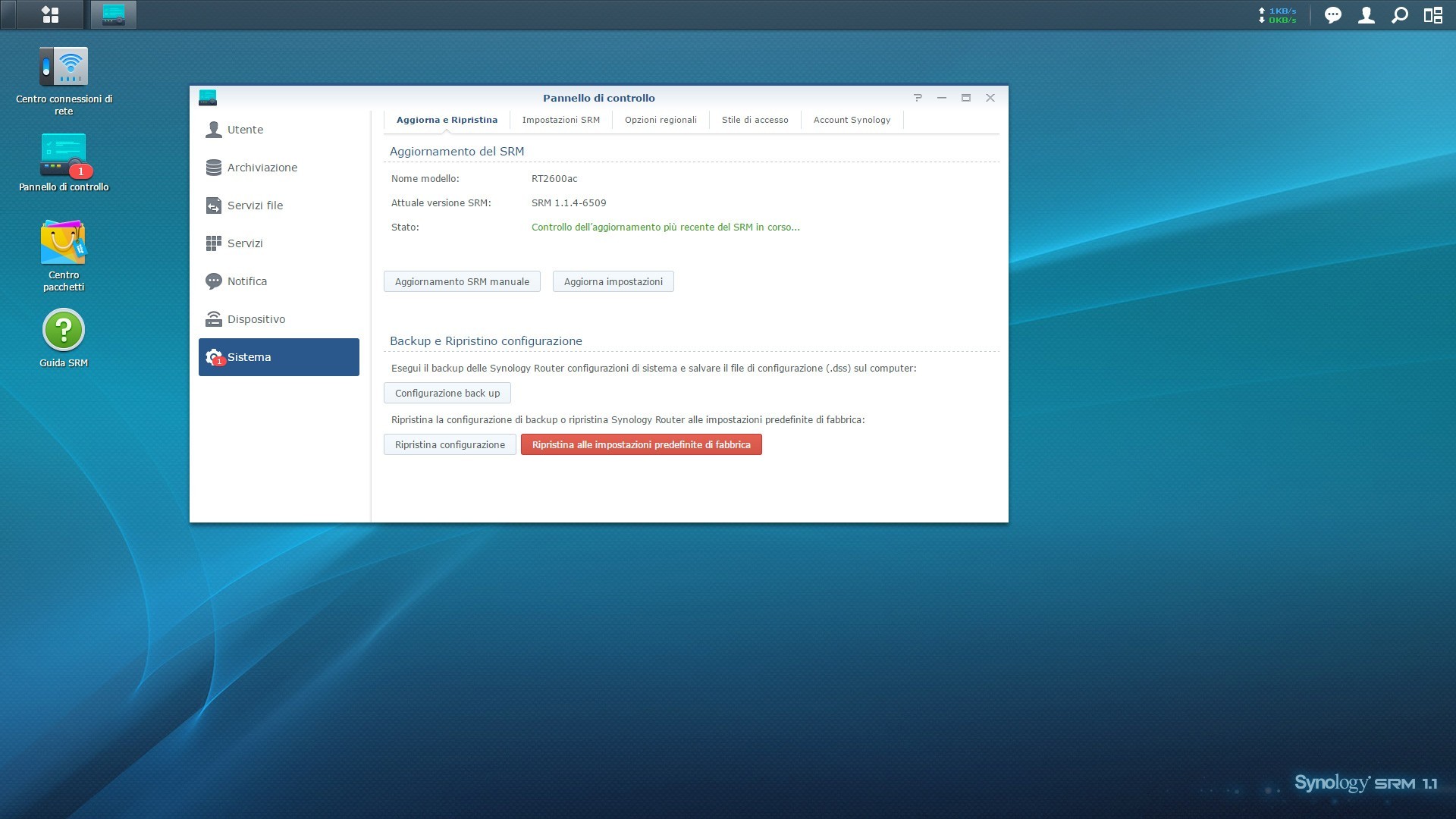Switch to Opzioni regionali tab
The height and width of the screenshot is (819, 1456).
(x=660, y=120)
